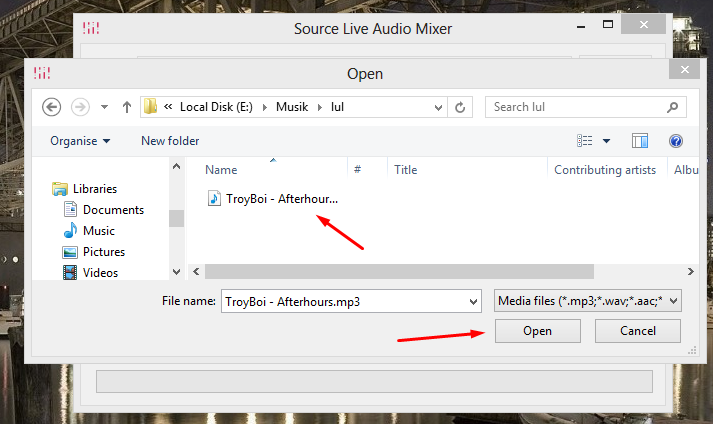Close the Source Live Audio Mixer window

[643, 25]
